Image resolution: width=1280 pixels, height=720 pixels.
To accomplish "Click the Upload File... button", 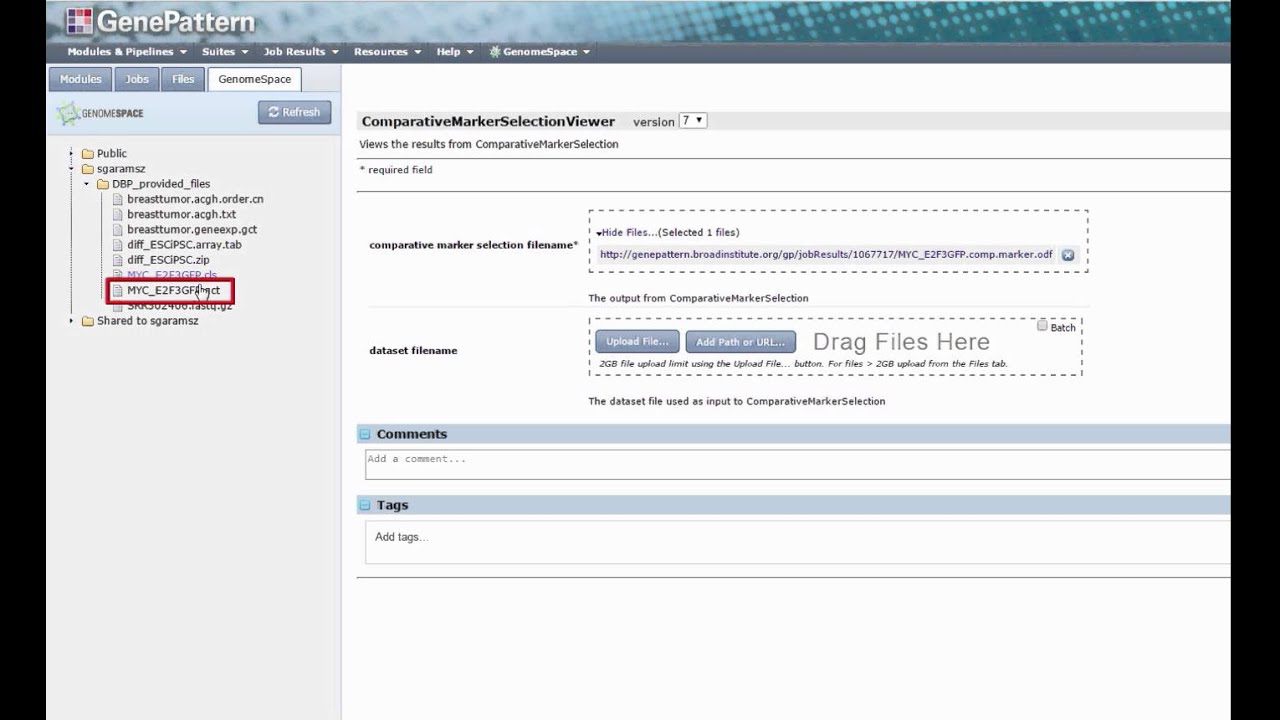I will 637,342.
